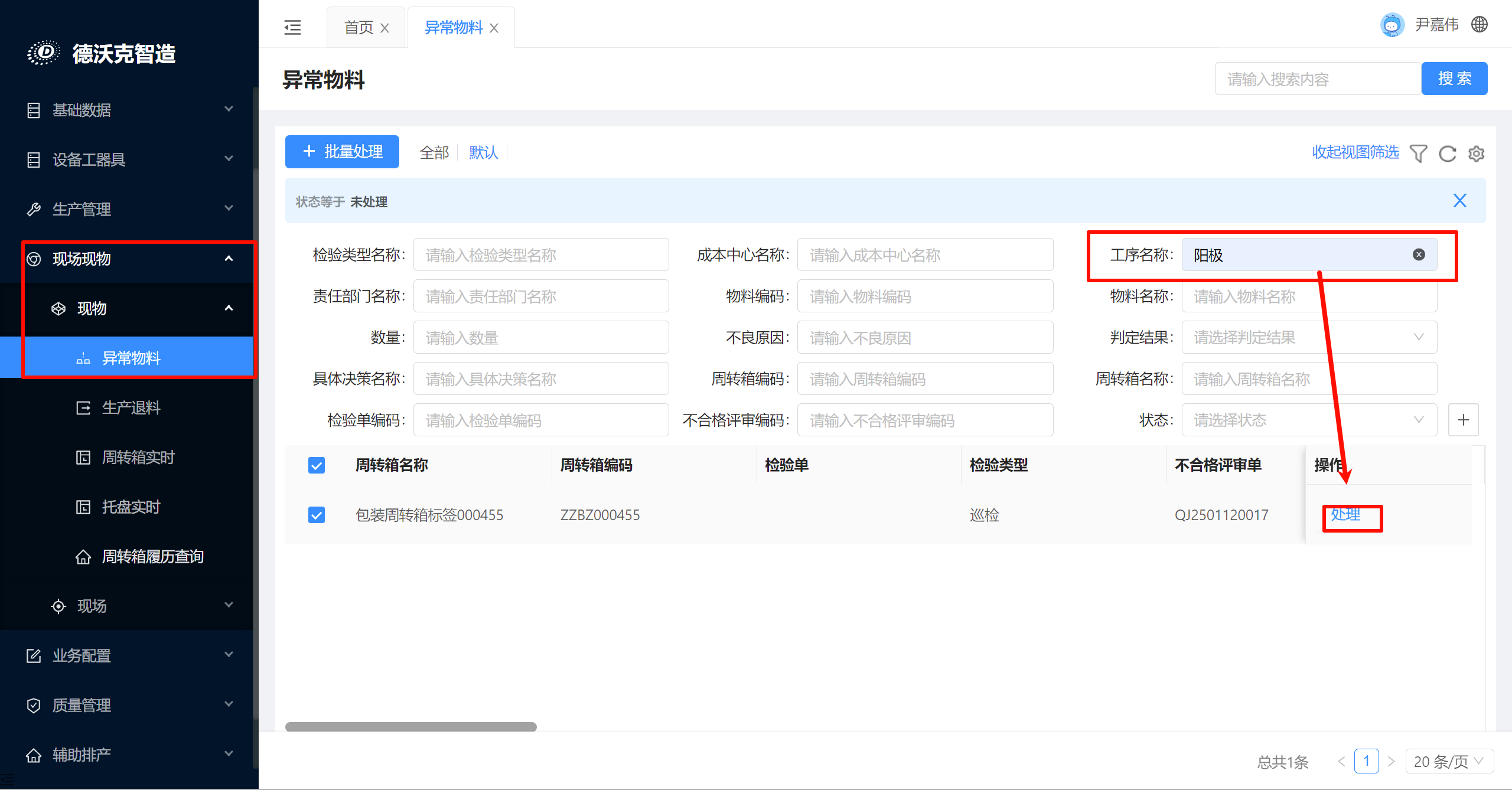This screenshot has height=790, width=1512.
Task: Click the previous page arrow
Action: pyautogui.click(x=1341, y=761)
